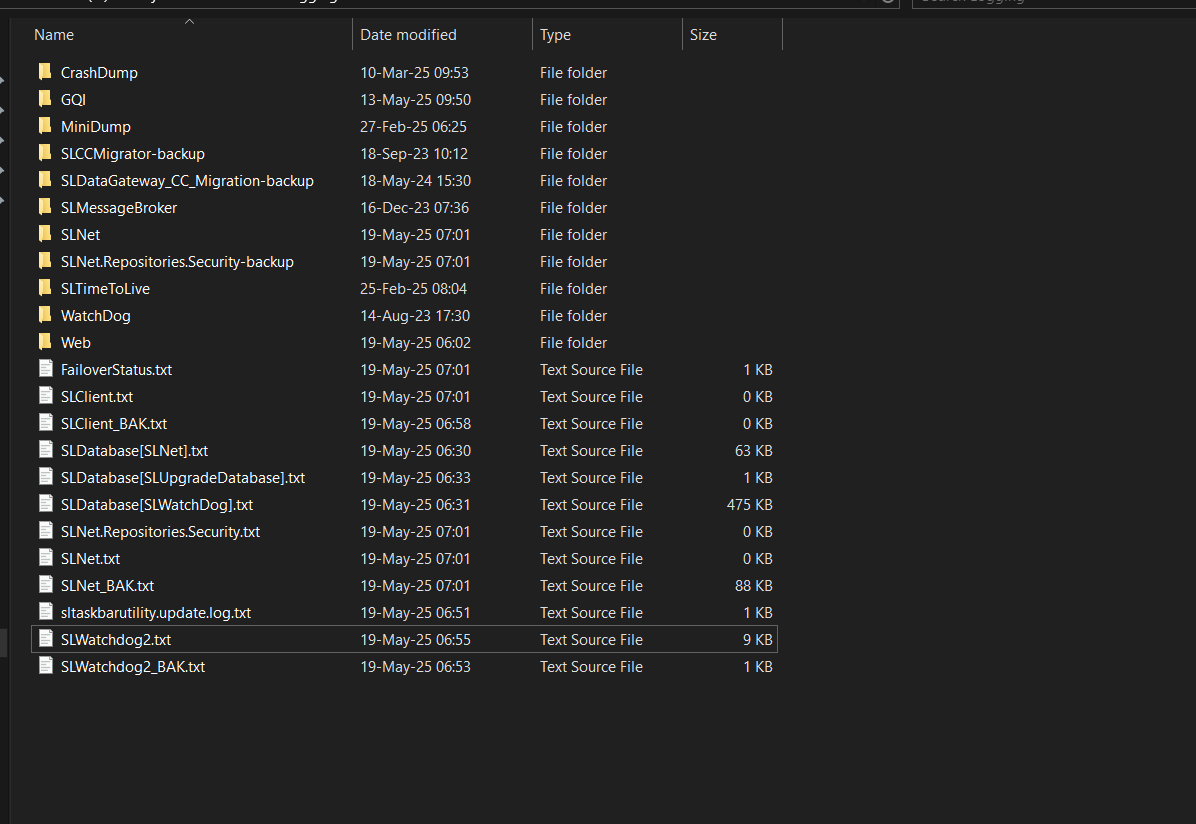Select SLDataGateway_CC_Migration-backup folder name
This screenshot has height=824, width=1196.
click(187, 181)
